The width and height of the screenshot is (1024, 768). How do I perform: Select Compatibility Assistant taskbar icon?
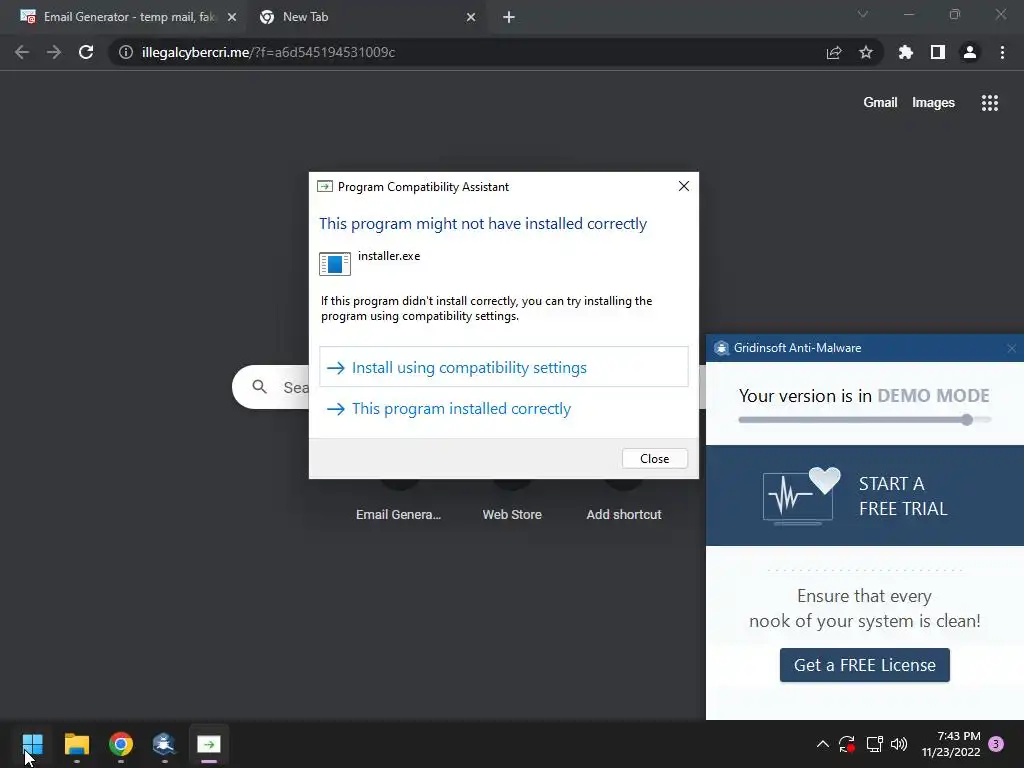[209, 744]
